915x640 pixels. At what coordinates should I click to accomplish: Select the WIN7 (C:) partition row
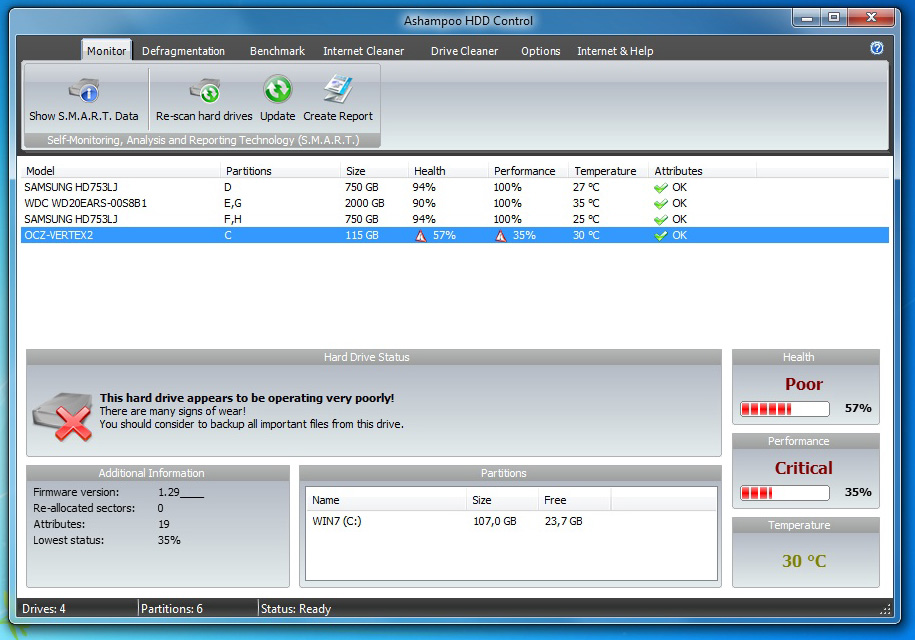click(x=511, y=521)
